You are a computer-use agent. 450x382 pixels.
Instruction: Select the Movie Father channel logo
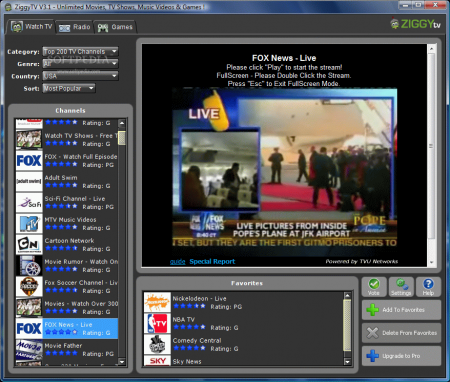29,349
